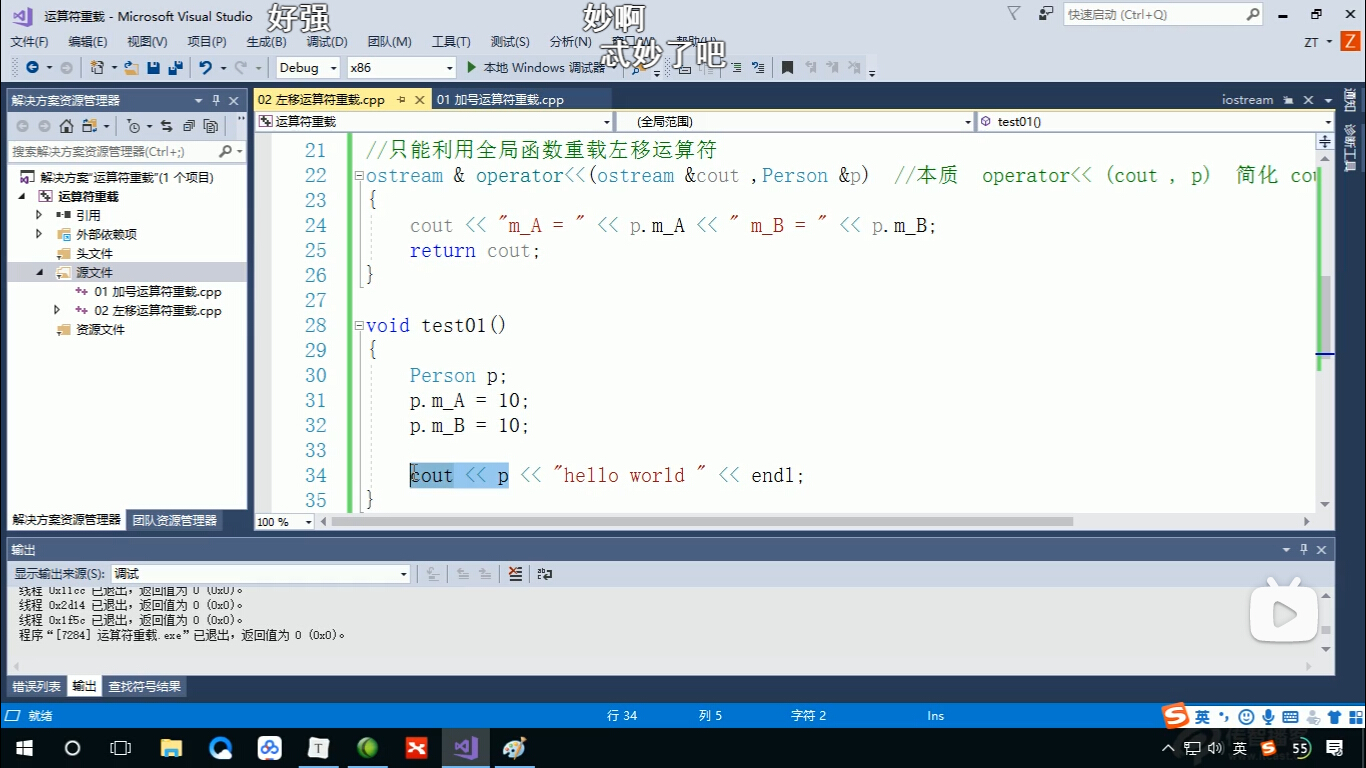
Task: Open the Debug configuration dropdown
Action: pyautogui.click(x=307, y=68)
